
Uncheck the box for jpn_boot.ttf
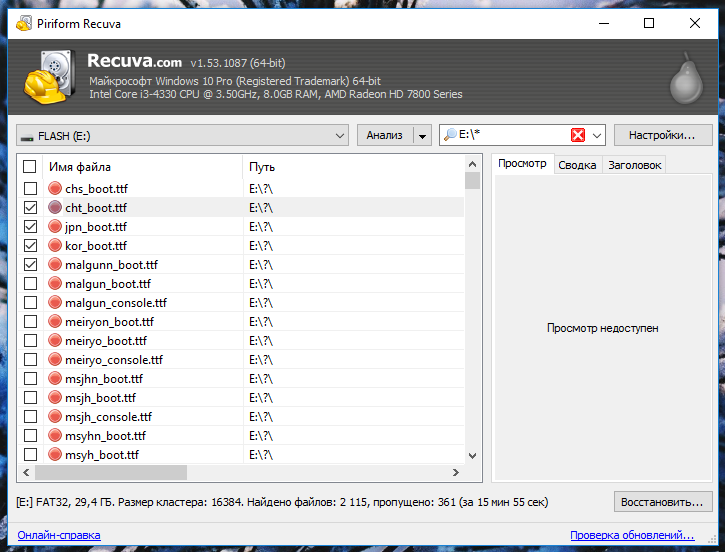(x=31, y=226)
